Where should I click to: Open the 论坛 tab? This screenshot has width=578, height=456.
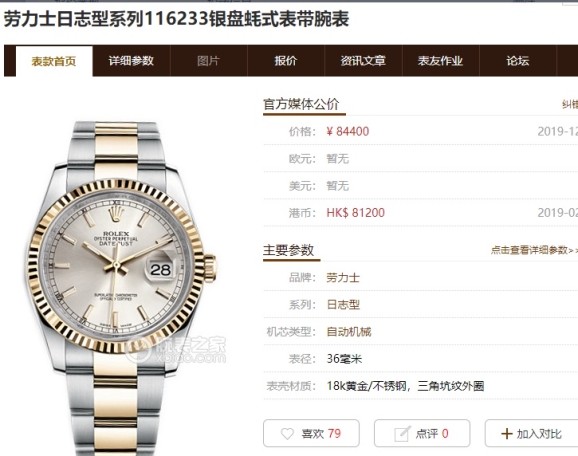coord(518,61)
